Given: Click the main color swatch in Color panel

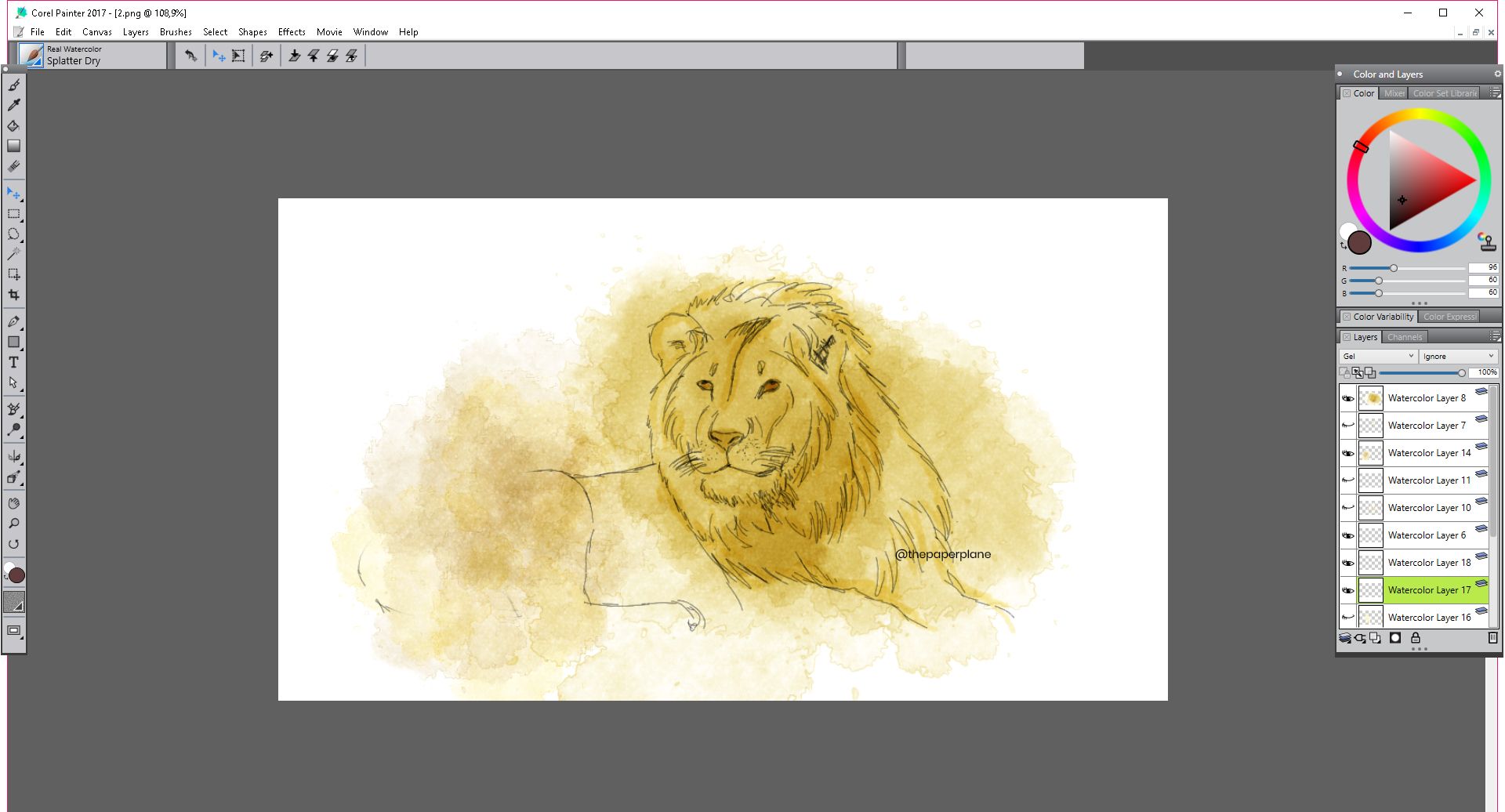Looking at the screenshot, I should pyautogui.click(x=1359, y=242).
